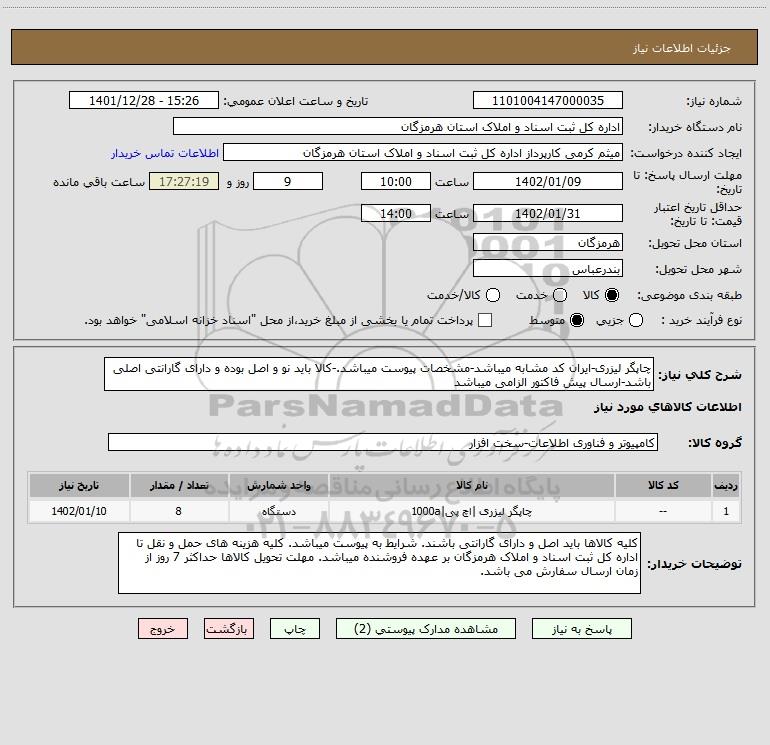Click the delivery province field هرمزگان
Screen dimensions: 770x745
(548, 243)
